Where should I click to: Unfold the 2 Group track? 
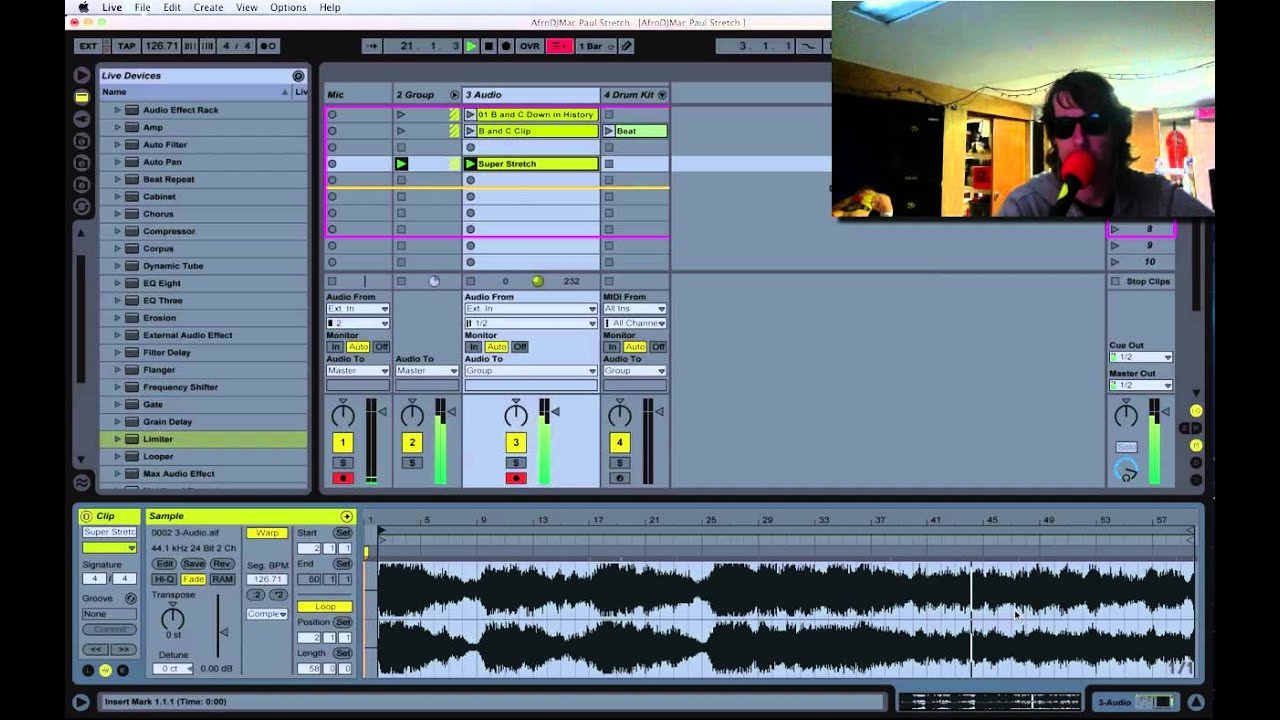point(454,95)
